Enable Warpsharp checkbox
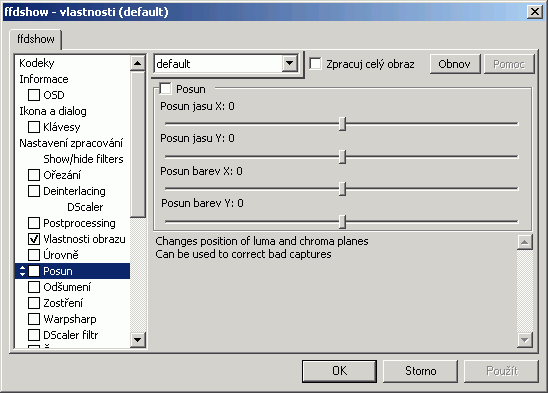Screen dimensions: 548x393 tap(34, 319)
